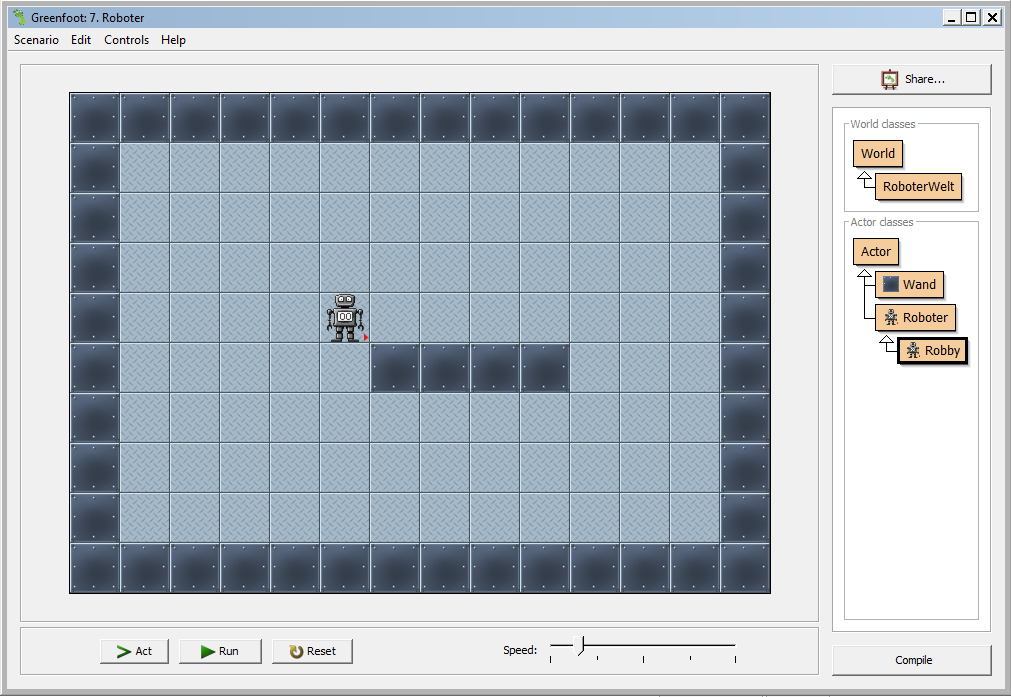Click the Share button with export icon
1011x697 pixels.
tap(911, 79)
